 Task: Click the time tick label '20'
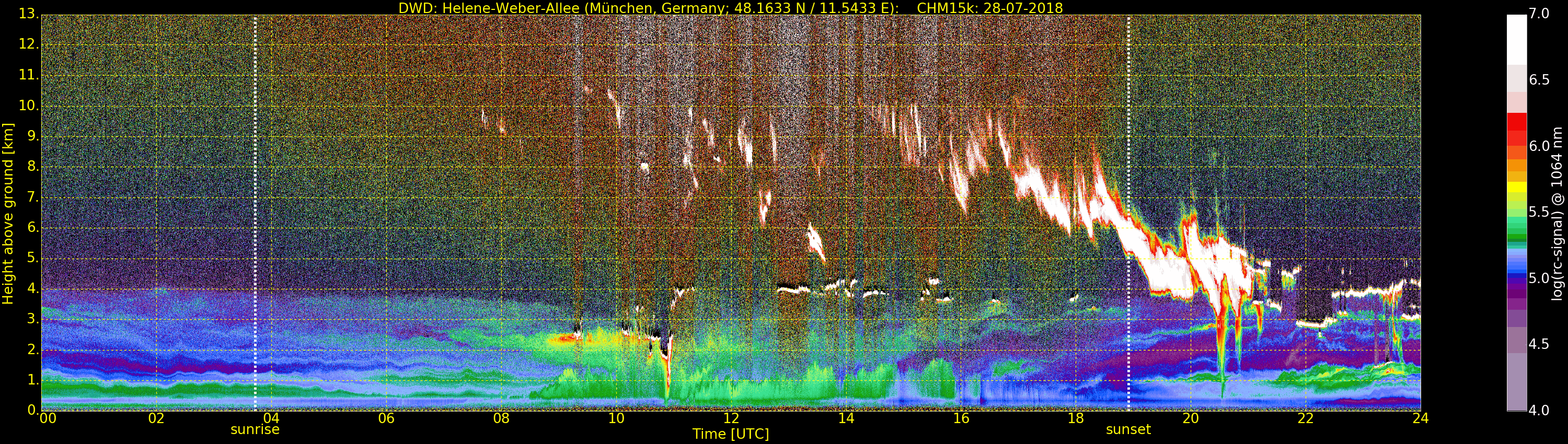1191,418
